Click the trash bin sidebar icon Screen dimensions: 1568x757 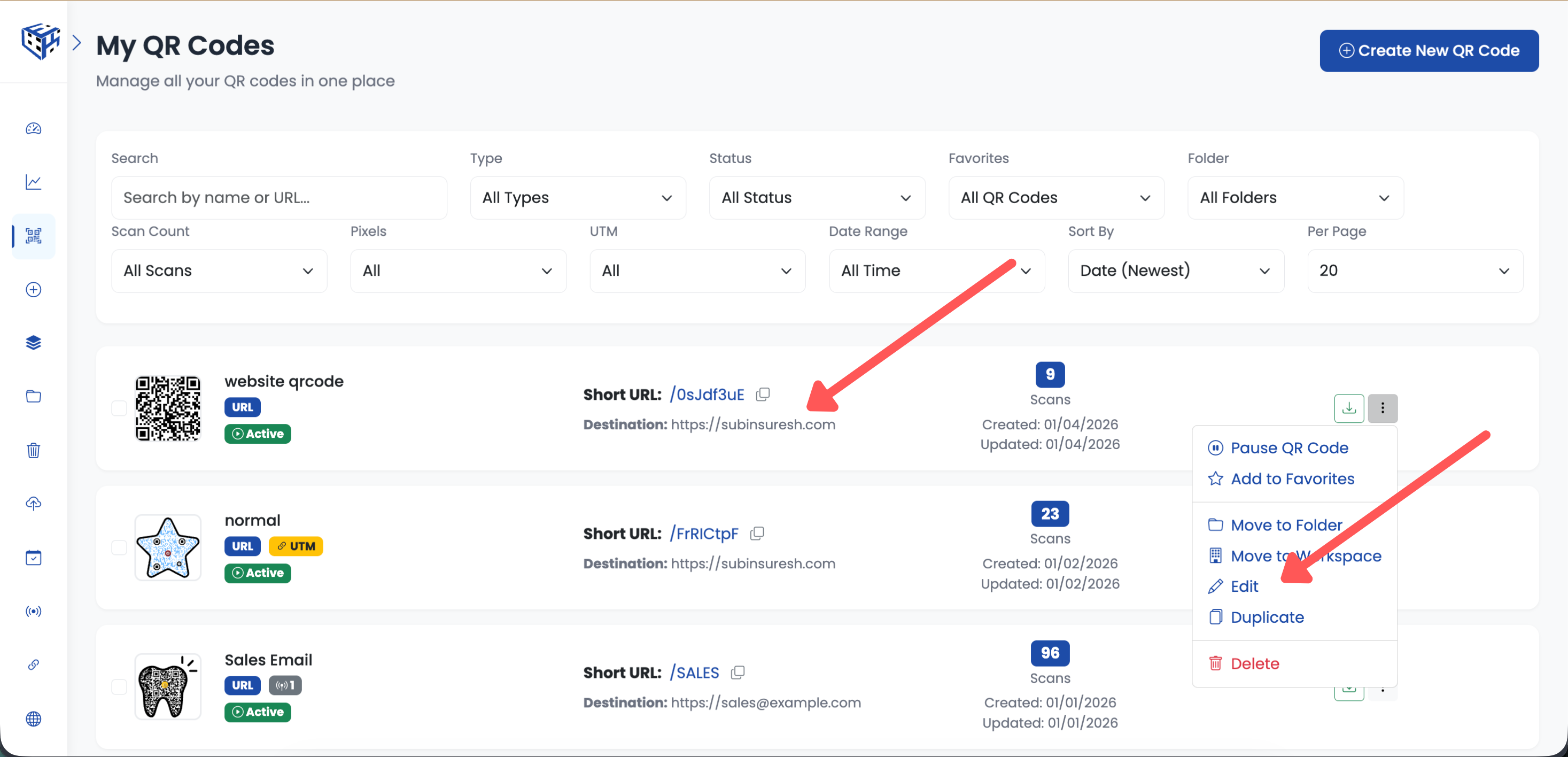[34, 450]
